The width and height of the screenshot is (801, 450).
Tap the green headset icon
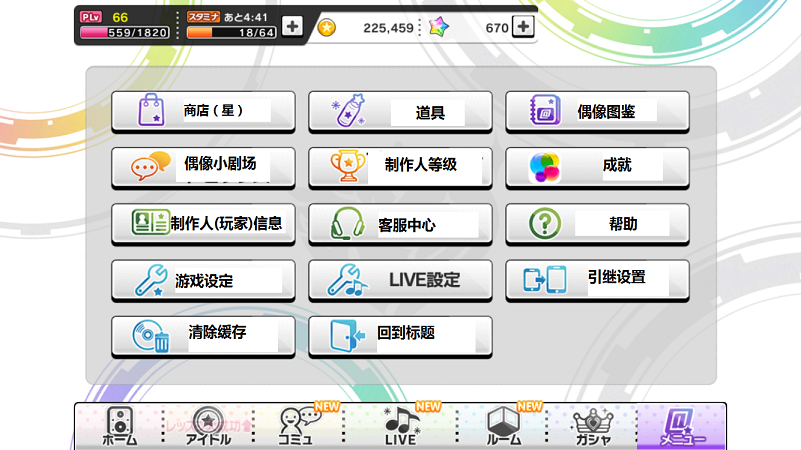[x=347, y=223]
